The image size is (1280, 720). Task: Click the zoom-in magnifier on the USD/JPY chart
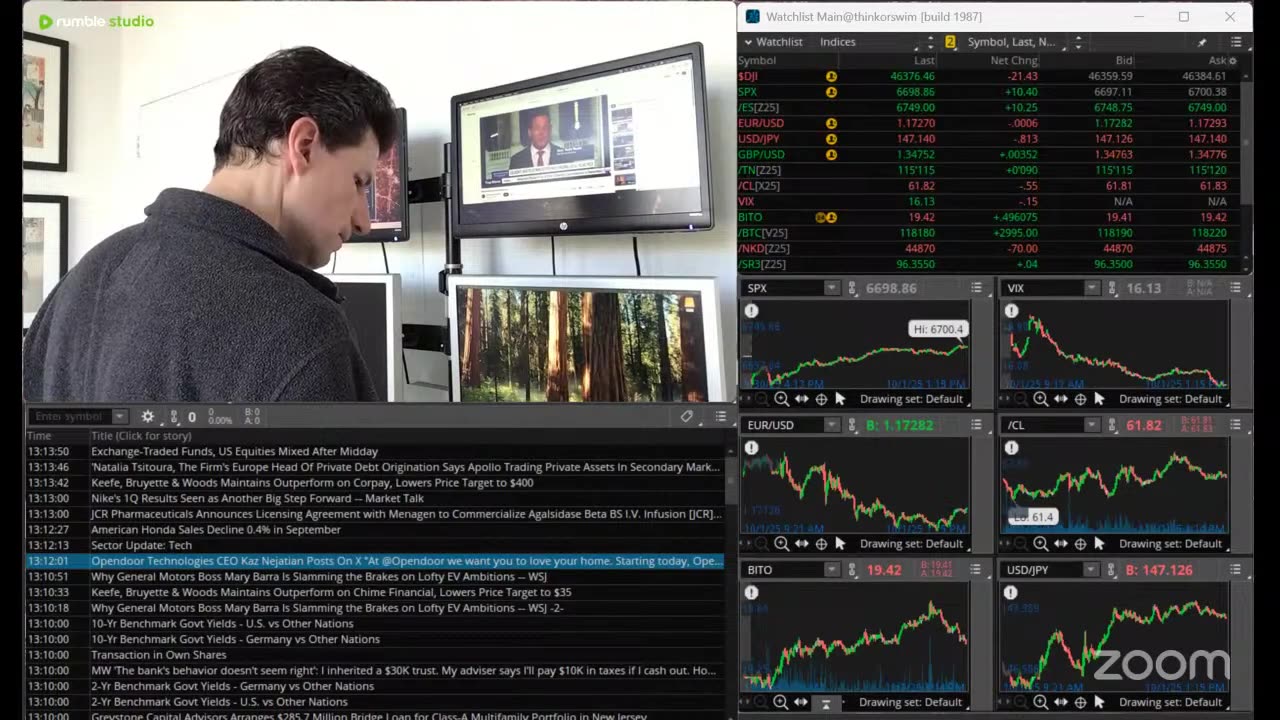click(x=1040, y=702)
